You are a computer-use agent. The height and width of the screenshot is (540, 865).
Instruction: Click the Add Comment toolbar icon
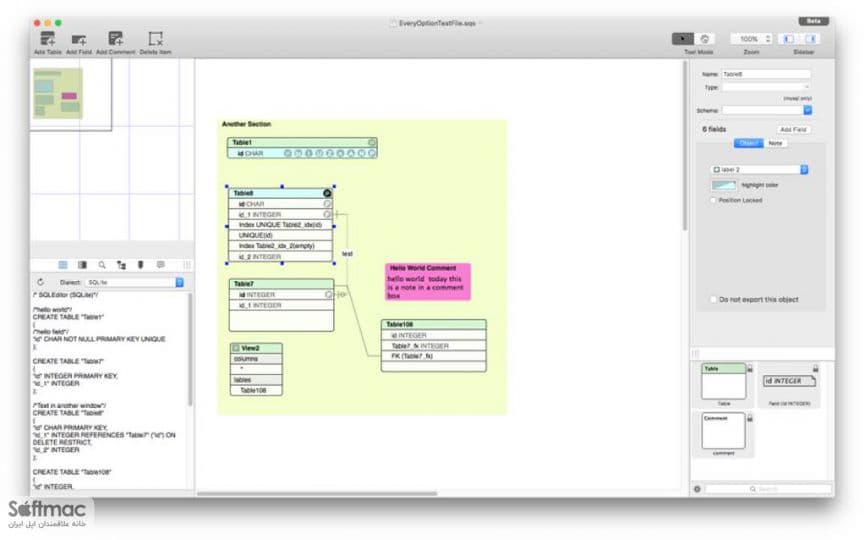pyautogui.click(x=115, y=39)
